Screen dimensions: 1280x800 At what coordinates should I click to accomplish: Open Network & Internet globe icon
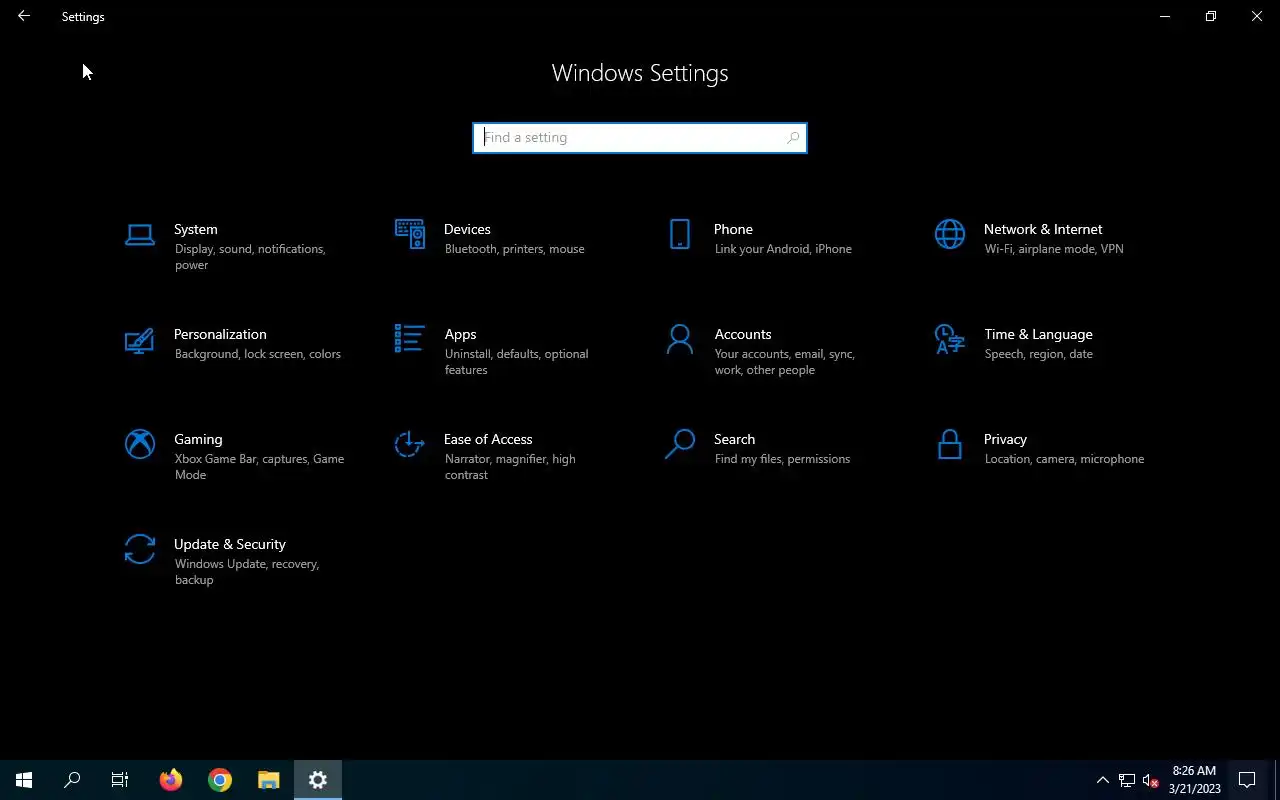pyautogui.click(x=950, y=234)
